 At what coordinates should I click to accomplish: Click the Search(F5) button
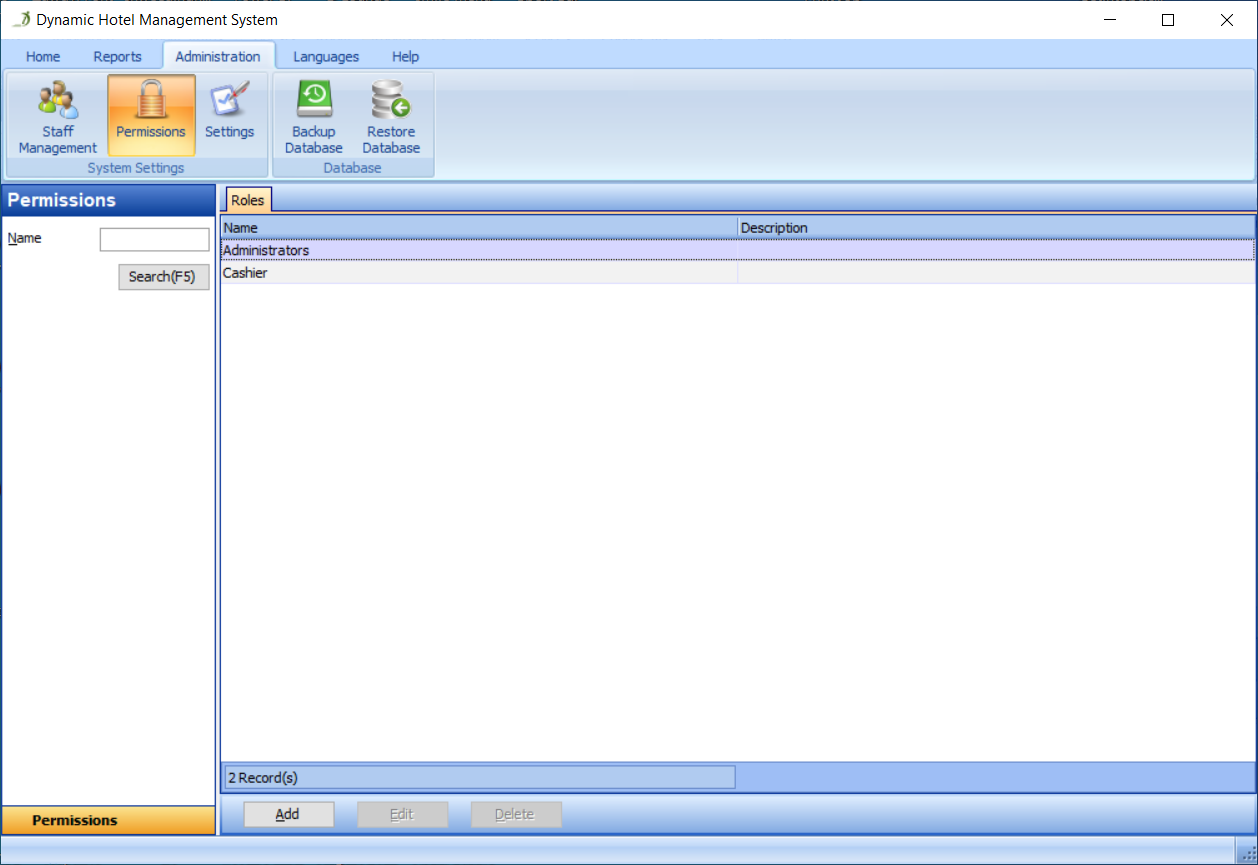[x=163, y=277]
